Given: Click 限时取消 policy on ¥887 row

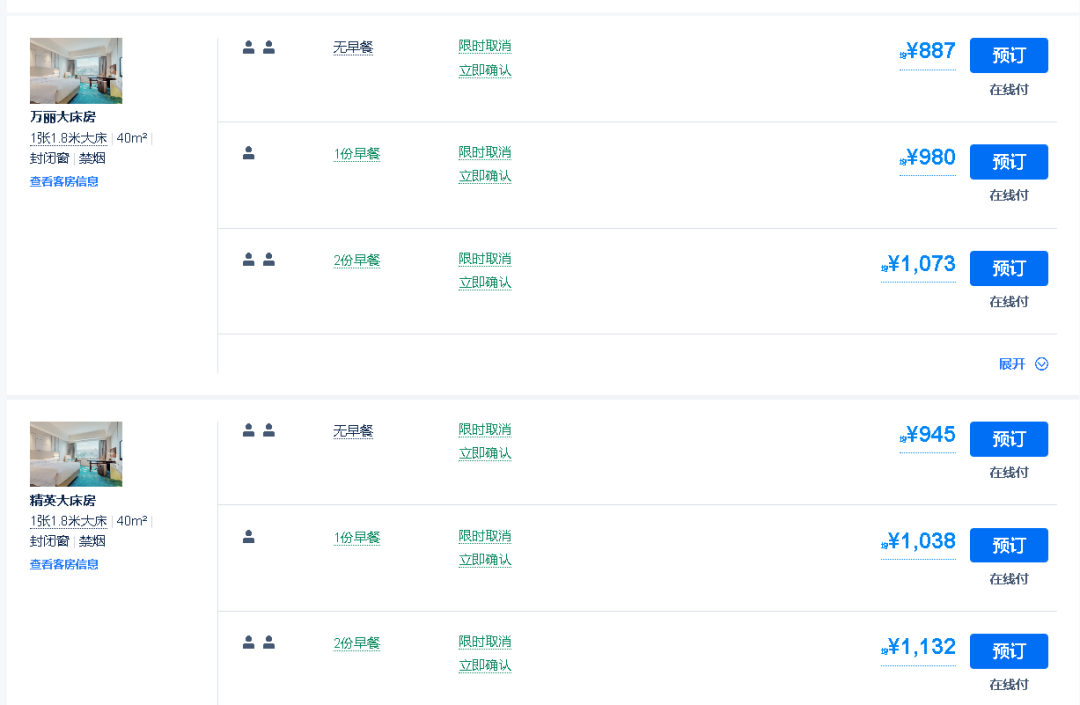Looking at the screenshot, I should [x=485, y=46].
